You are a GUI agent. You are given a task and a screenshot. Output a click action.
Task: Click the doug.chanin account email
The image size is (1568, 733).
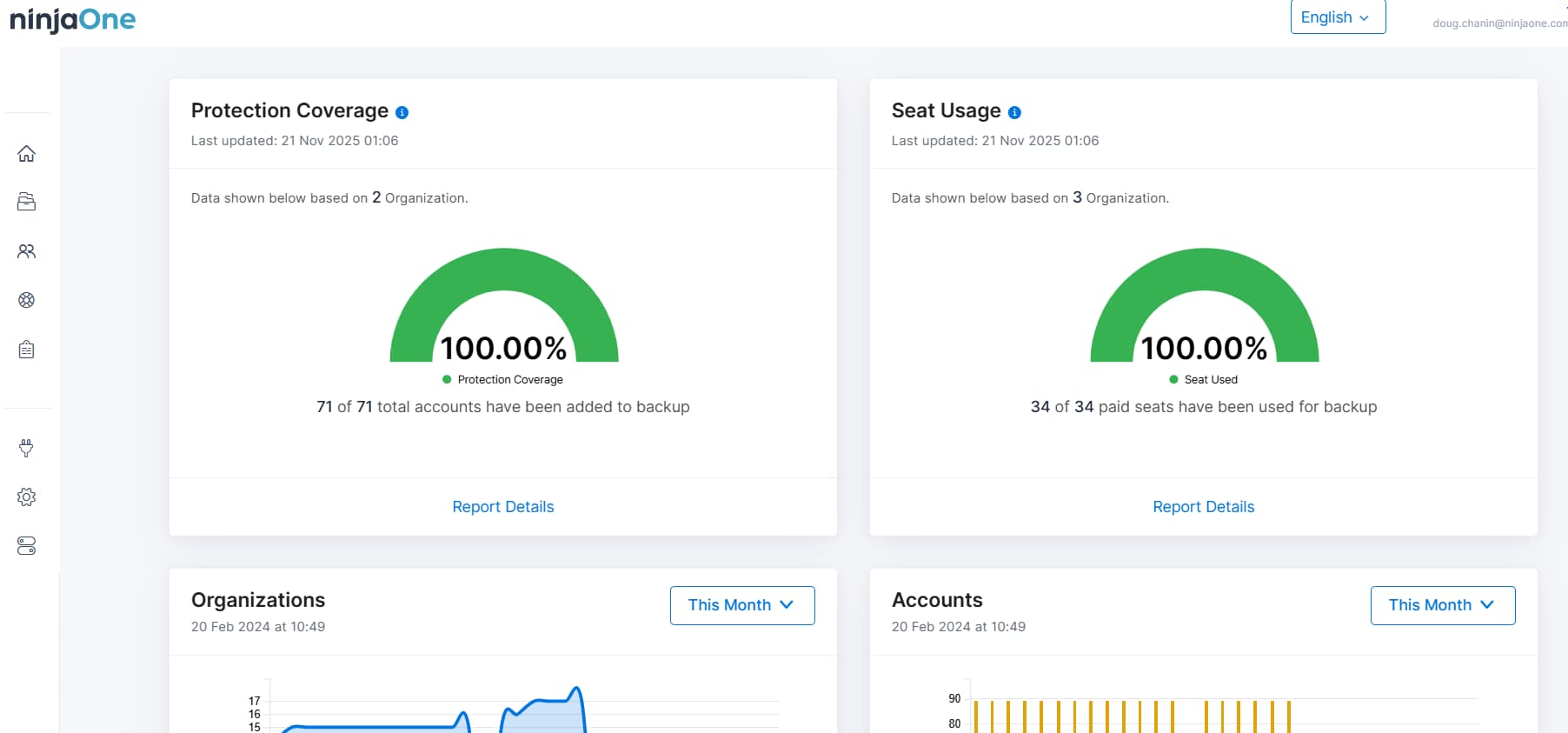pos(1498,23)
